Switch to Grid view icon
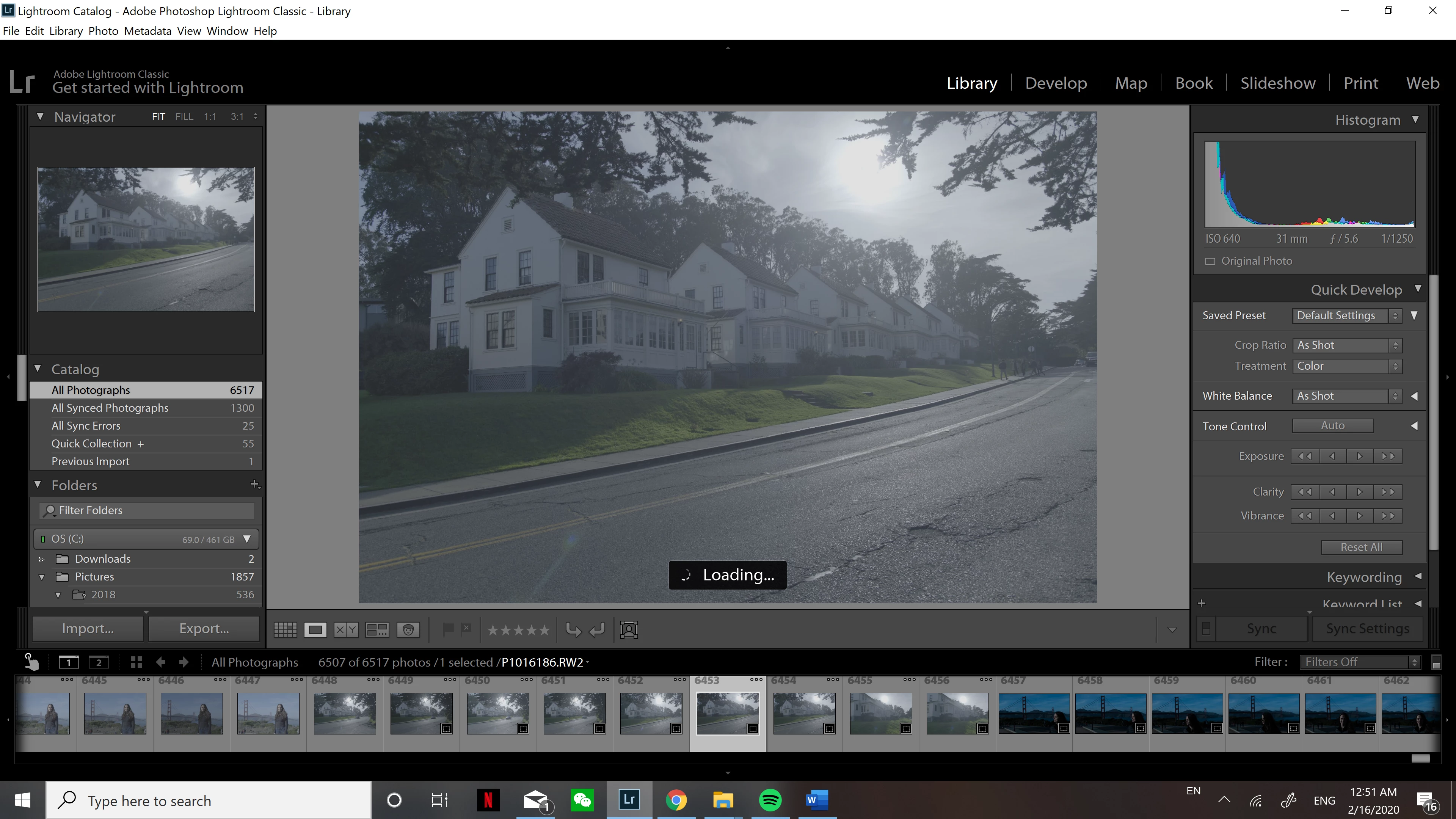Screen dimensions: 1456x819 point(285,630)
